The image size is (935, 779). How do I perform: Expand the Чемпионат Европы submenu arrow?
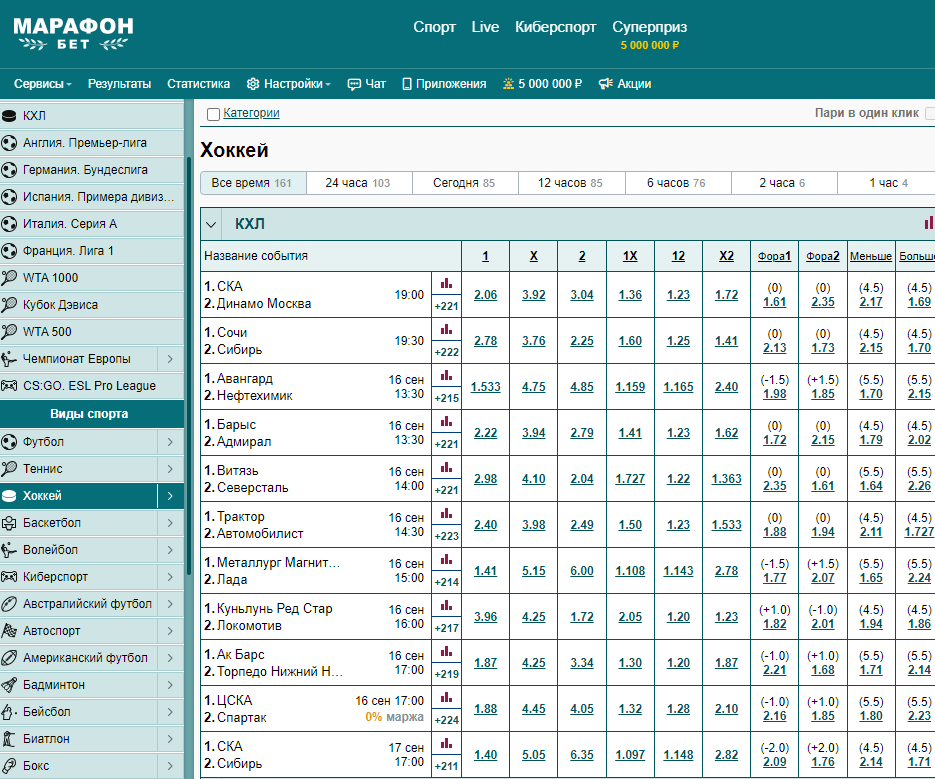[171, 358]
